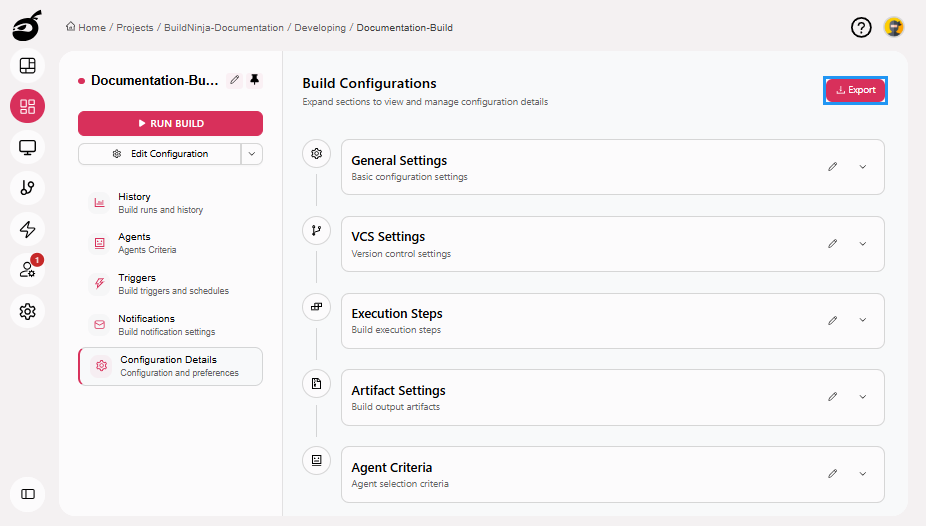Open user management icon with notification badge
Screen dimensions: 926x526
pyautogui.click(x=28, y=270)
